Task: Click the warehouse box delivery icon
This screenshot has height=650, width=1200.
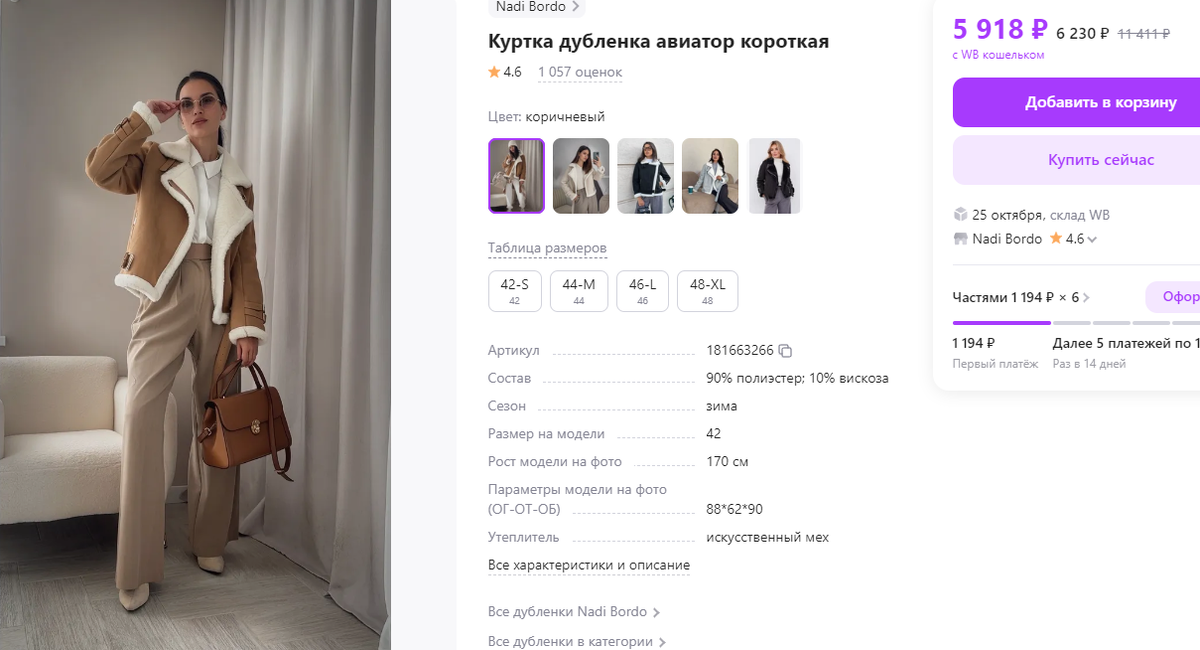Action: pyautogui.click(x=960, y=214)
